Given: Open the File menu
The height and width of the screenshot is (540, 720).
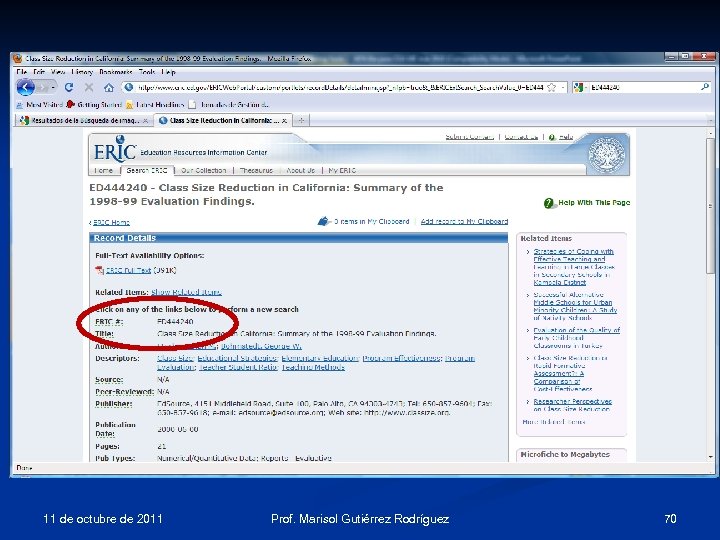Looking at the screenshot, I should tap(22, 72).
